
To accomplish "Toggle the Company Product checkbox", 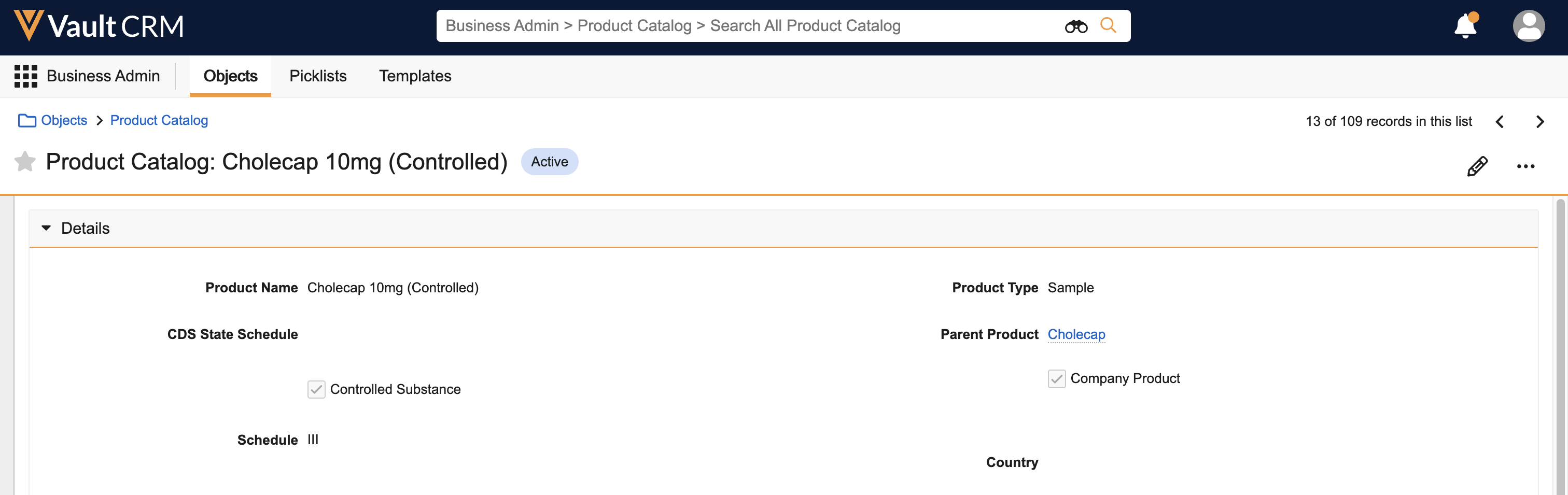I will point(1056,378).
